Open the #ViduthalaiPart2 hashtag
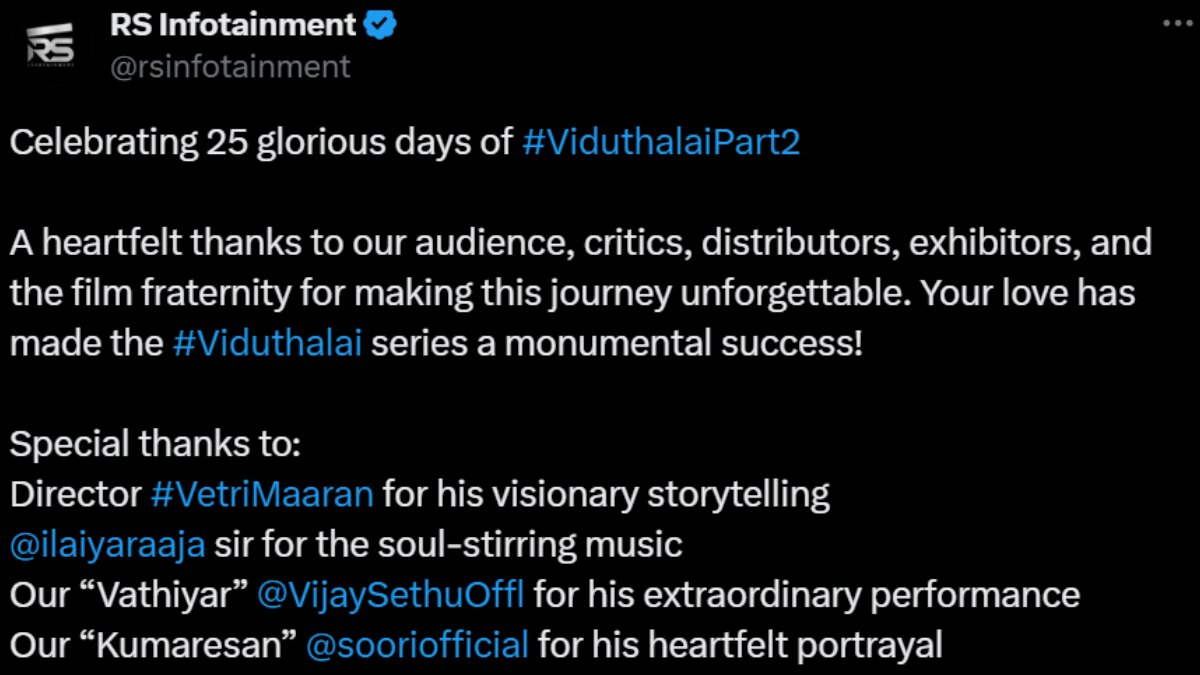The width and height of the screenshot is (1200, 675). tap(661, 142)
